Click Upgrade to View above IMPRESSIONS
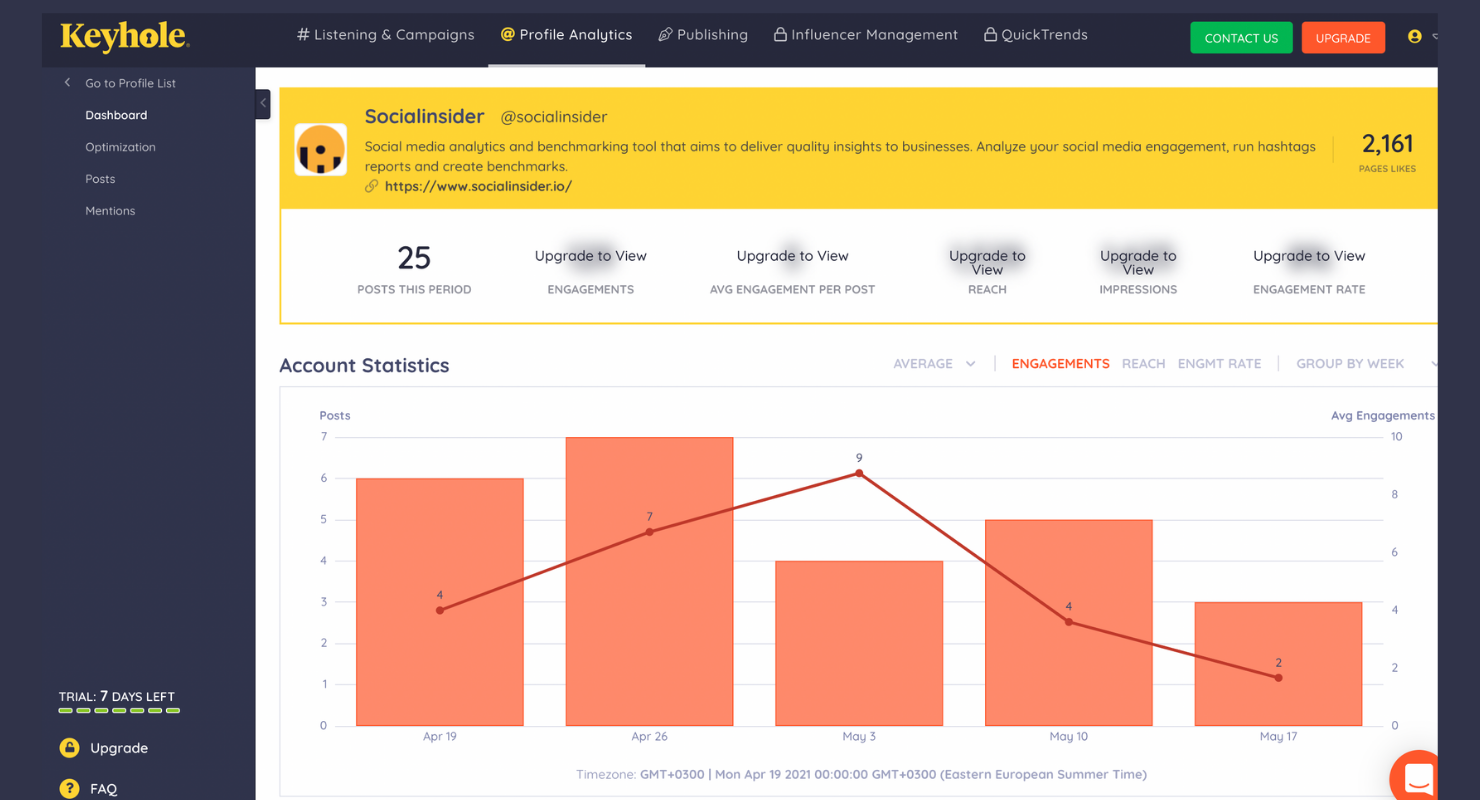This screenshot has height=800, width=1480. (1138, 262)
